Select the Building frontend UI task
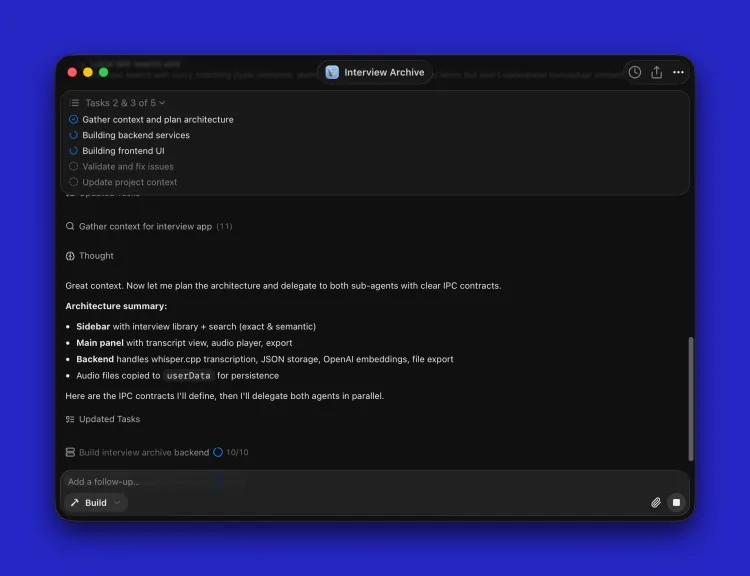The height and width of the screenshot is (576, 750). tap(123, 151)
